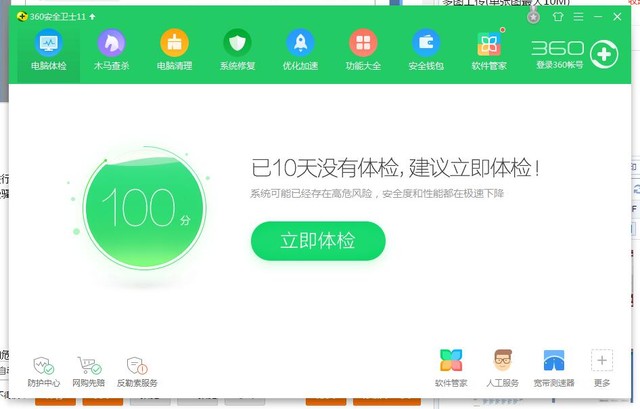The height and width of the screenshot is (409, 640).
Task: Open 人工服务 human support
Action: (x=502, y=368)
